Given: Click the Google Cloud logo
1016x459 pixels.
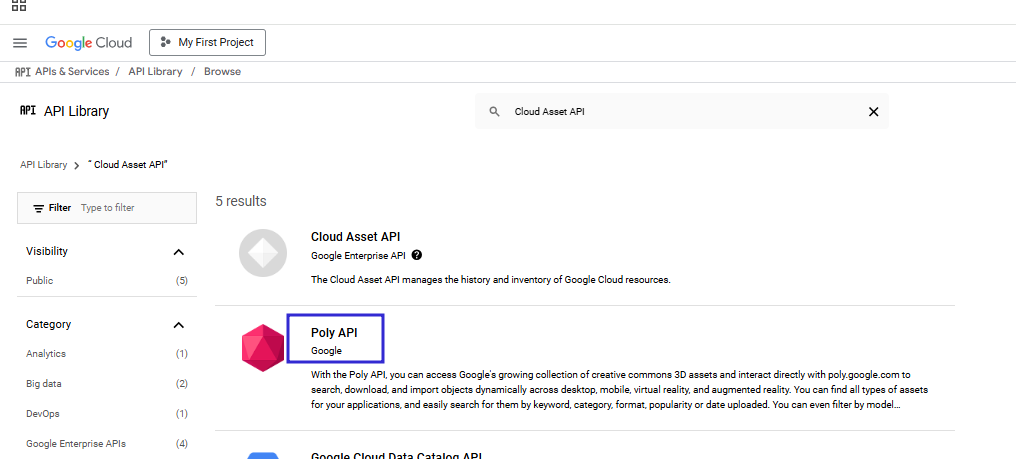Looking at the screenshot, I should [x=88, y=43].
